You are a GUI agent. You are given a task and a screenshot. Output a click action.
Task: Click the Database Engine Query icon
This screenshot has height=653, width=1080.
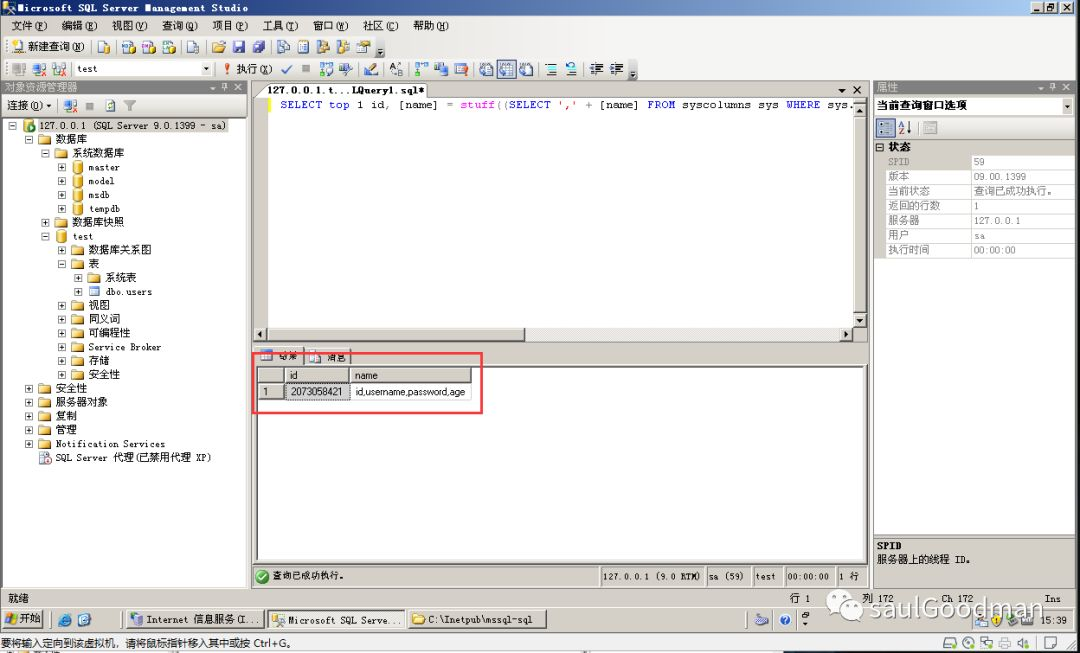[x=103, y=47]
